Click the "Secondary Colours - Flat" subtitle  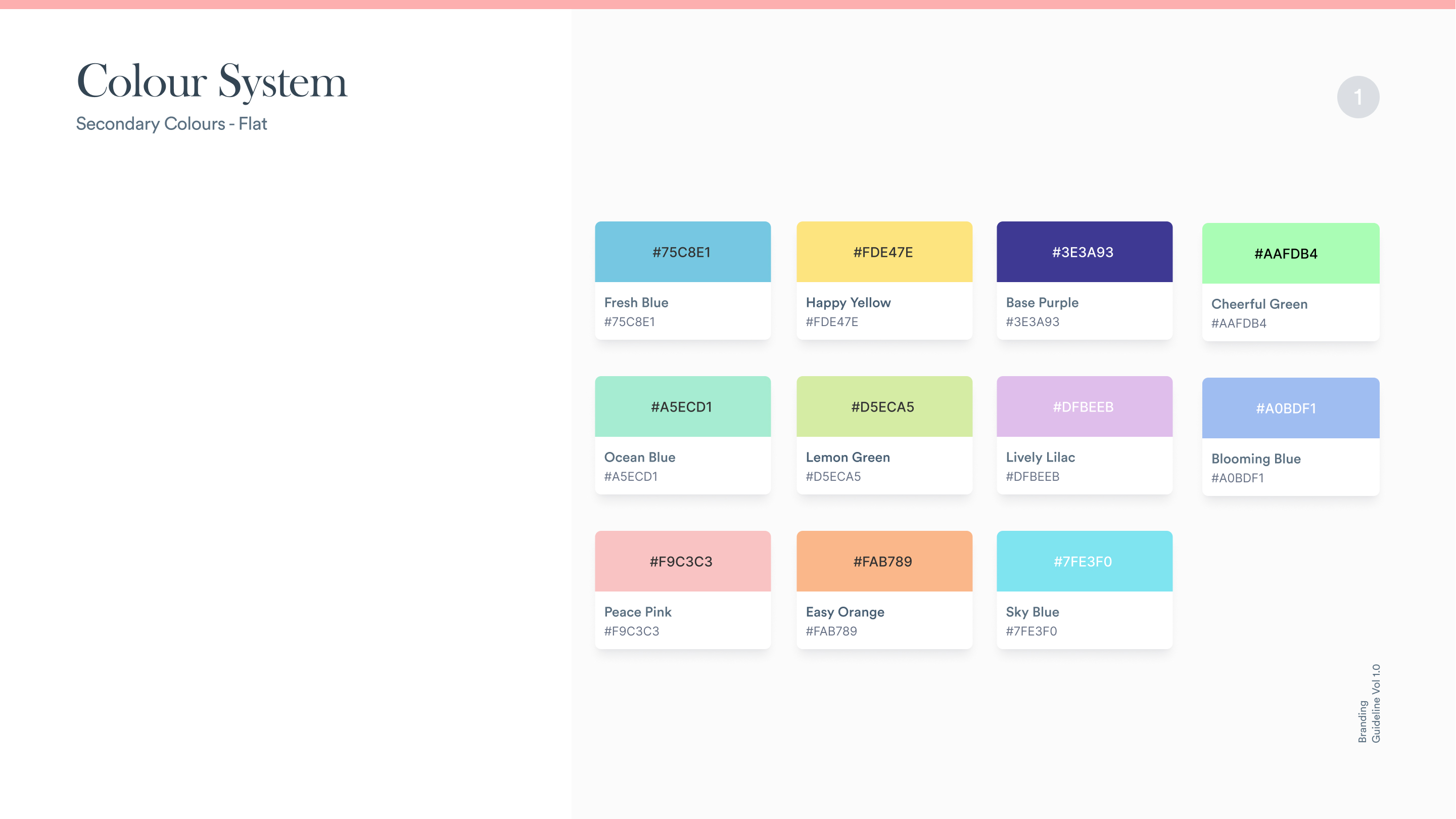coord(171,124)
